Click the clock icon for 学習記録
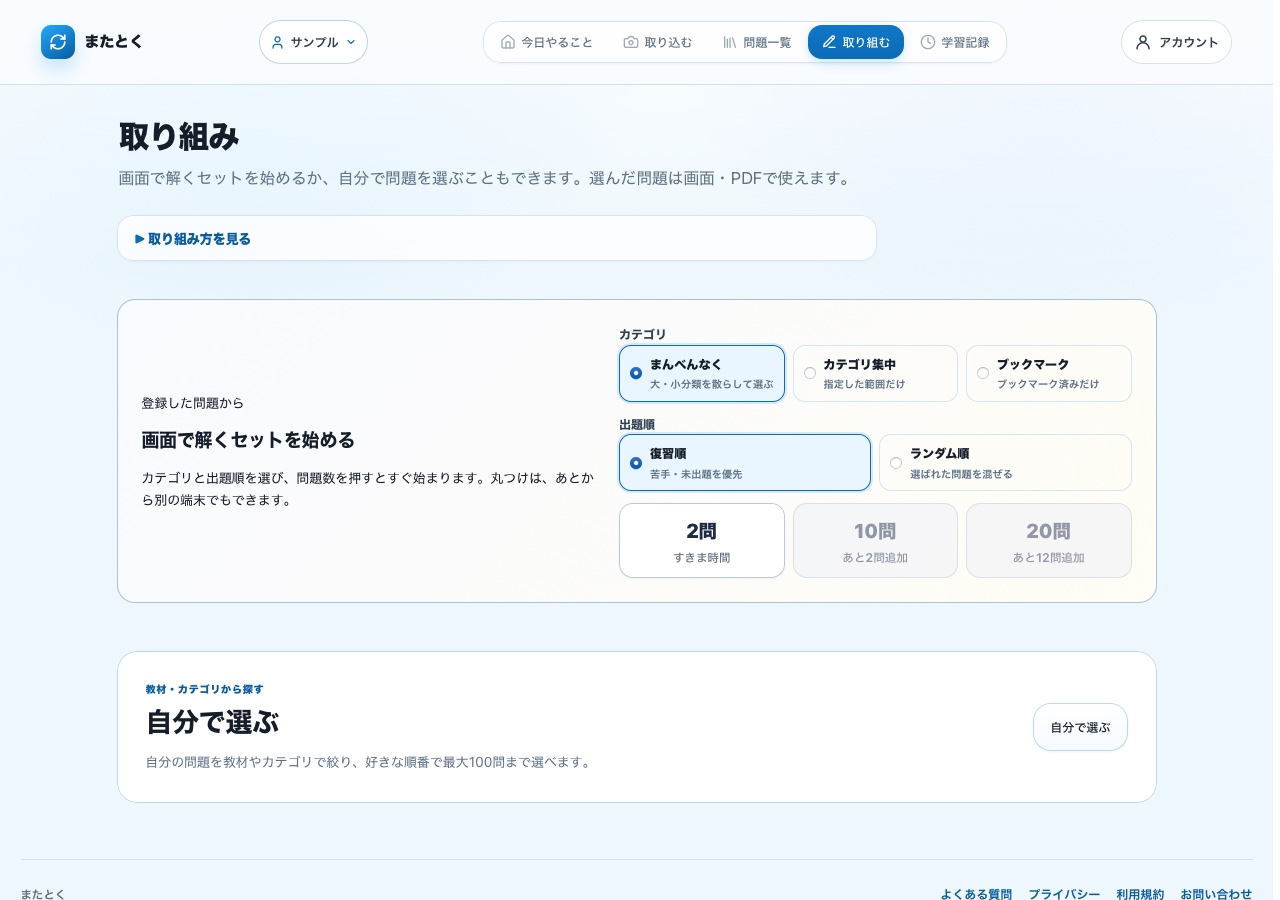The height and width of the screenshot is (900, 1280). pos(928,42)
